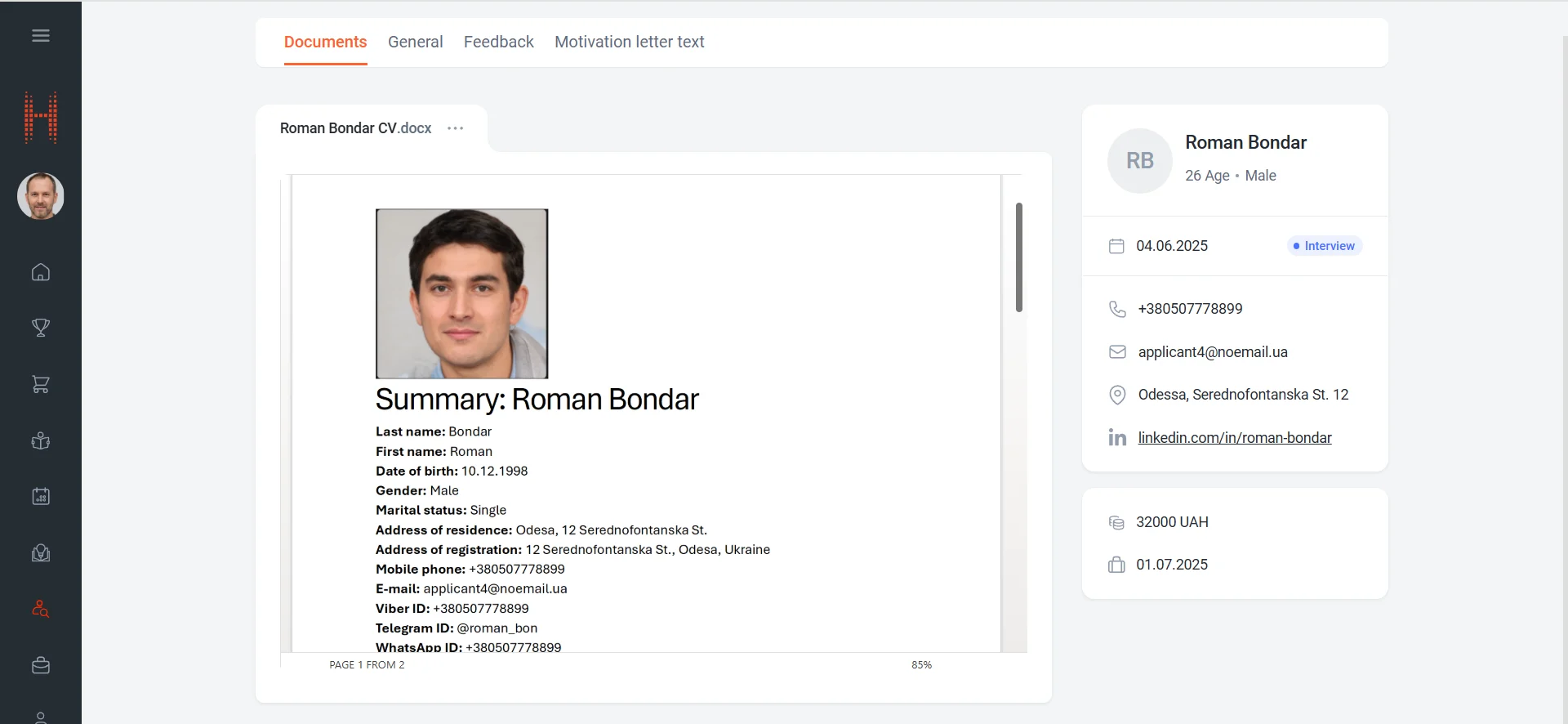
Task: Click the Interview status badge
Action: pos(1324,246)
